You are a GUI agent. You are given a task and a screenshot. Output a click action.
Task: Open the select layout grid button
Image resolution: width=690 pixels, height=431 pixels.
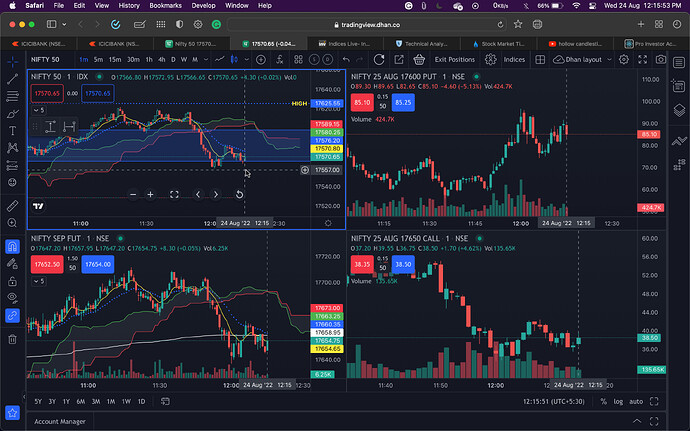(540, 59)
